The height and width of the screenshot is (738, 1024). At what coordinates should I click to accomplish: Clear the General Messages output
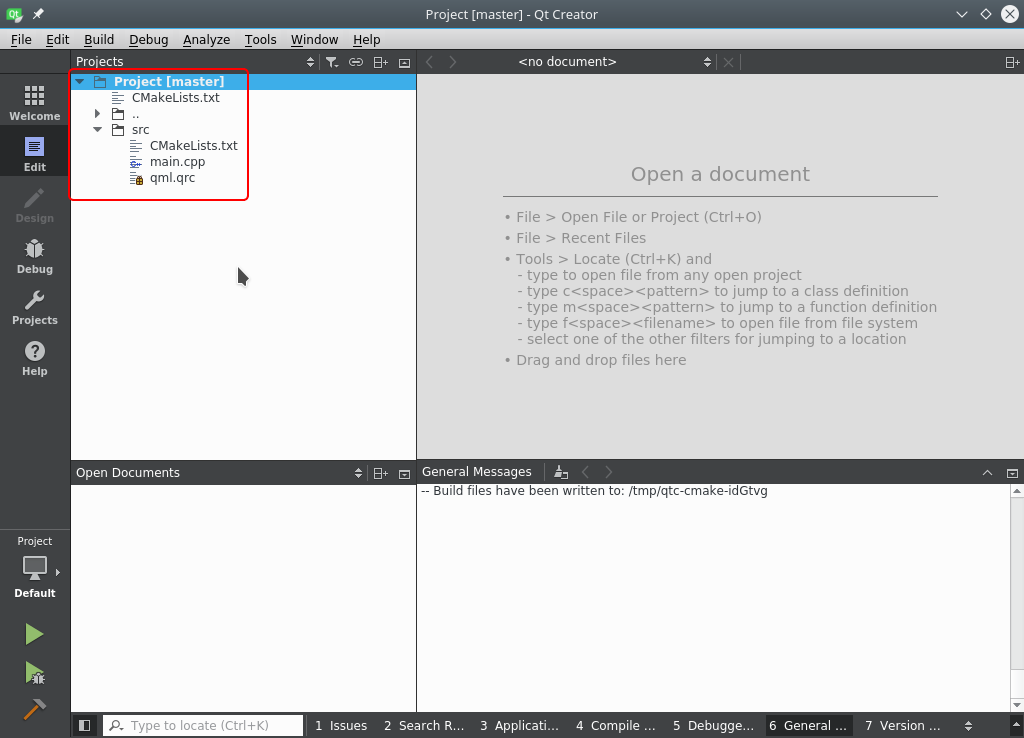(x=561, y=472)
